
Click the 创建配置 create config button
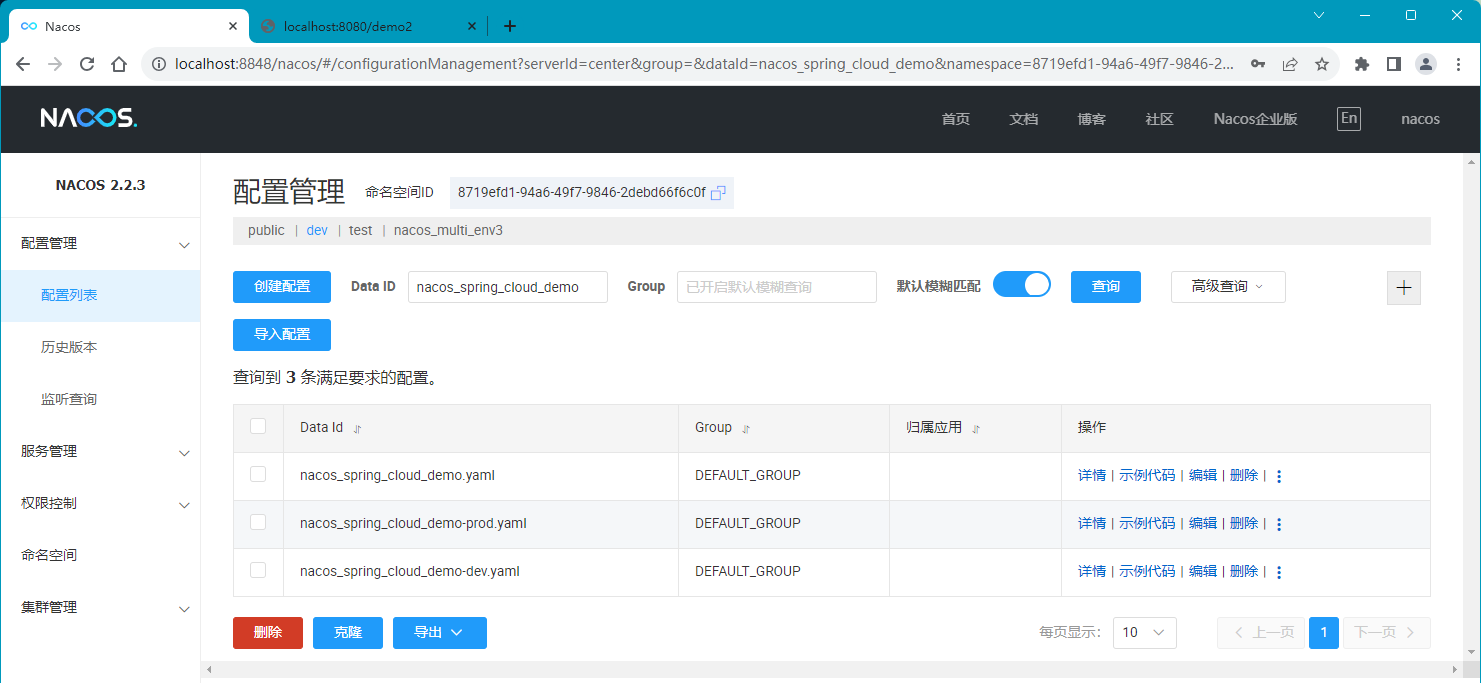pyautogui.click(x=281, y=287)
